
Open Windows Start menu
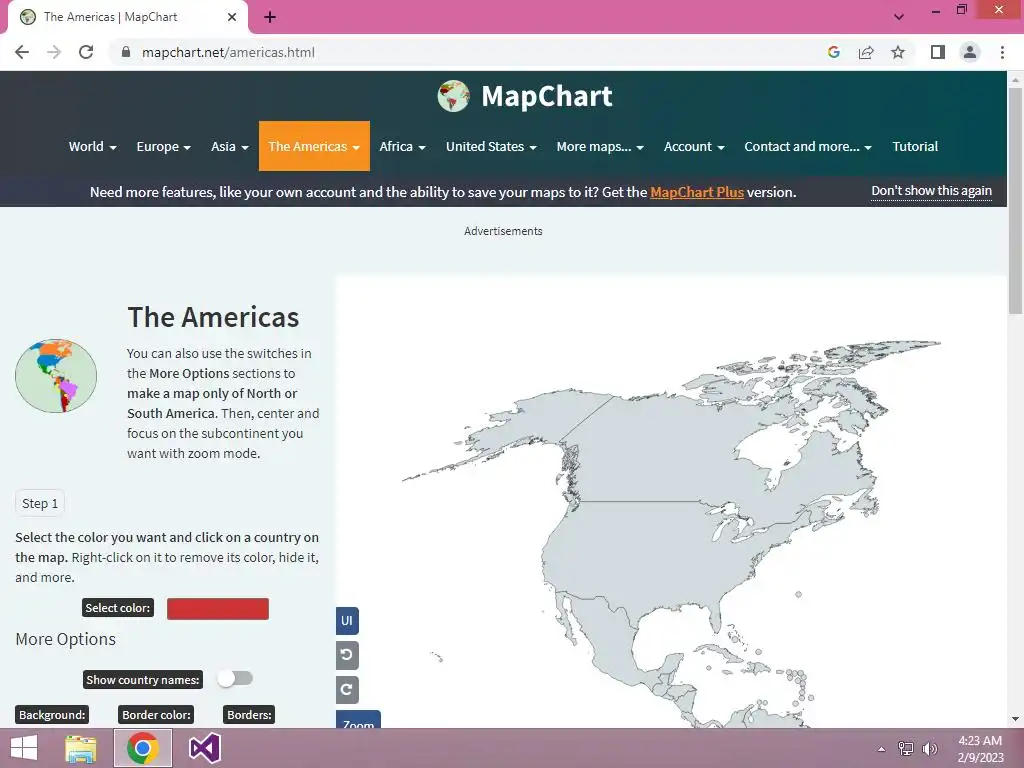click(24, 748)
